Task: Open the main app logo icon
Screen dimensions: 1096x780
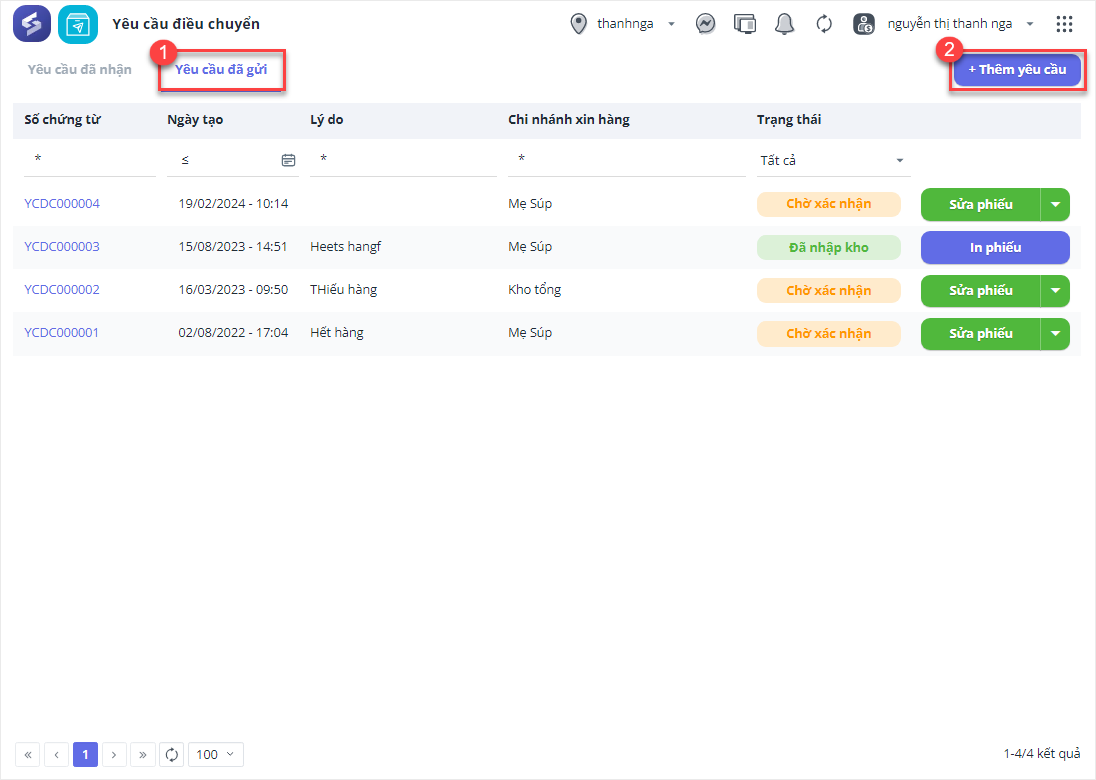Action: click(31, 24)
